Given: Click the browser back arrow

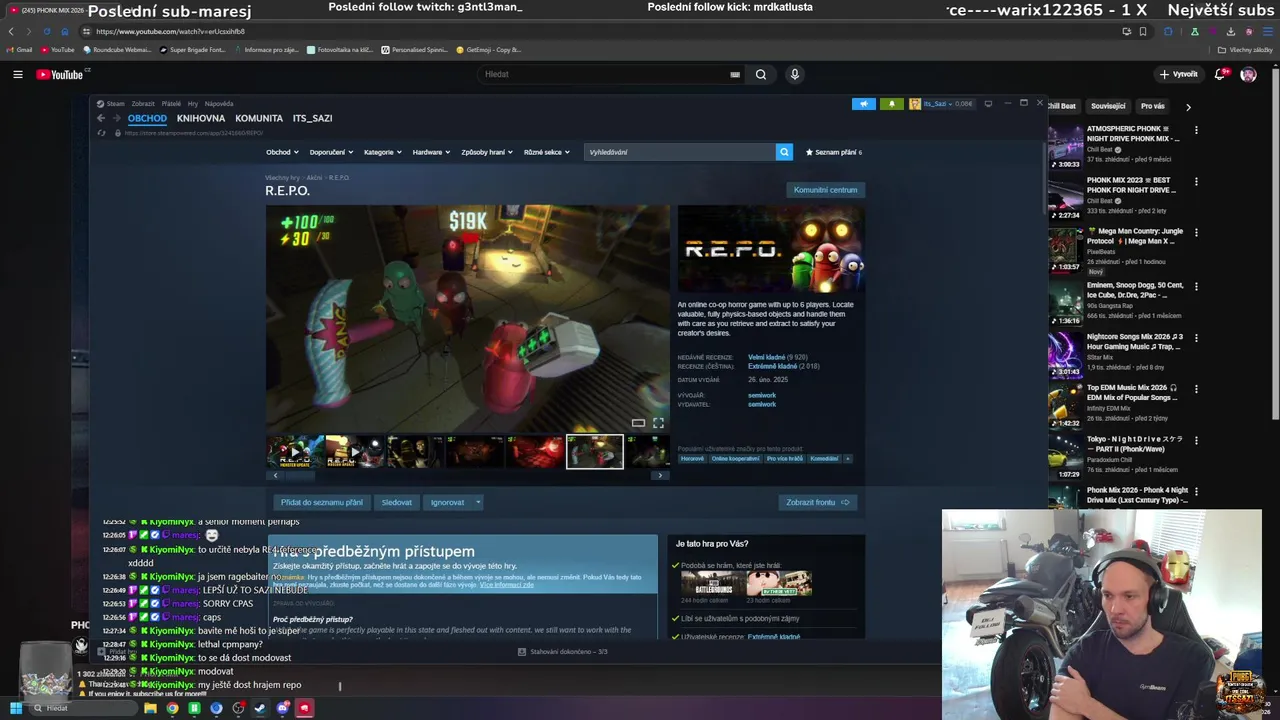Looking at the screenshot, I should click(x=11, y=31).
